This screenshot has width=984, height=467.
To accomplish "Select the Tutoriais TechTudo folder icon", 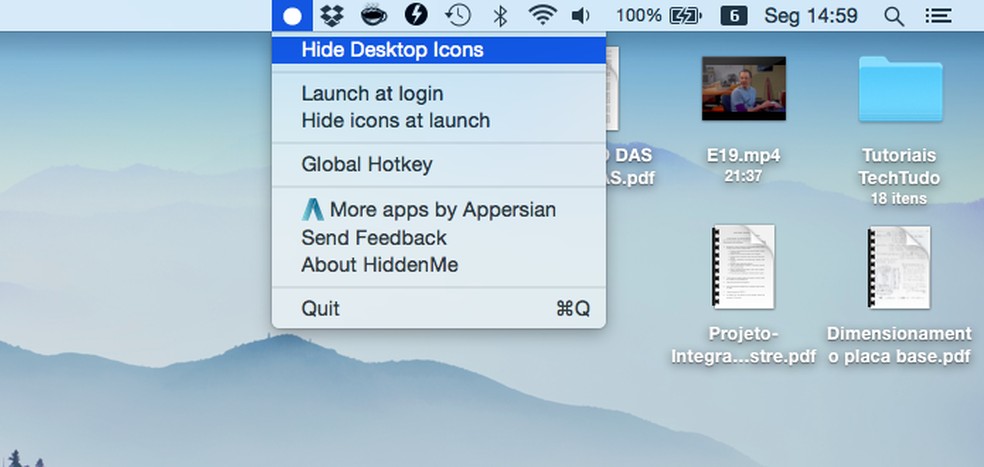I will tap(901, 89).
